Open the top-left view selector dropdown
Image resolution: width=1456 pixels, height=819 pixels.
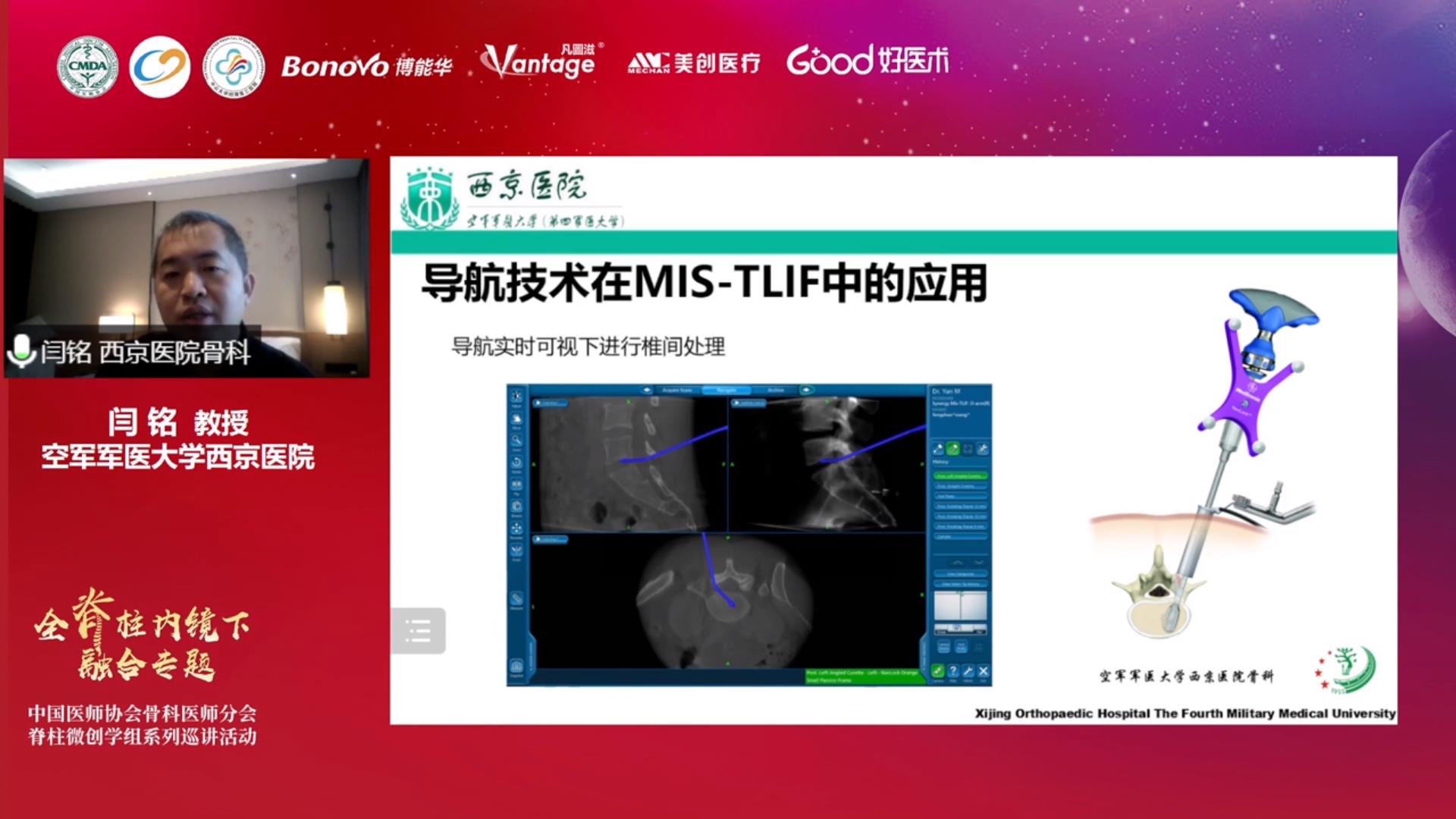550,403
